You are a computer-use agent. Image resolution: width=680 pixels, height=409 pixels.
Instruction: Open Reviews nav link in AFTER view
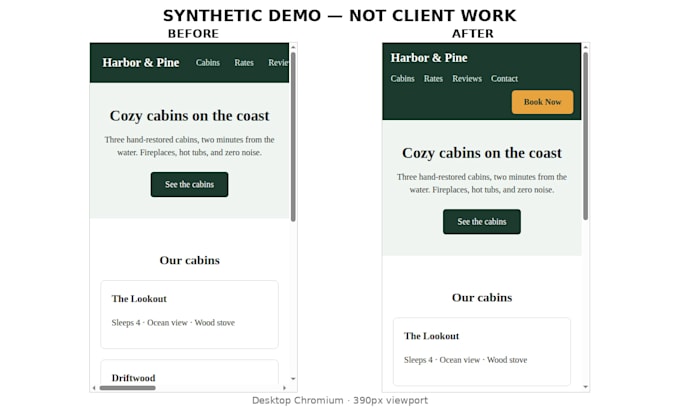467,79
